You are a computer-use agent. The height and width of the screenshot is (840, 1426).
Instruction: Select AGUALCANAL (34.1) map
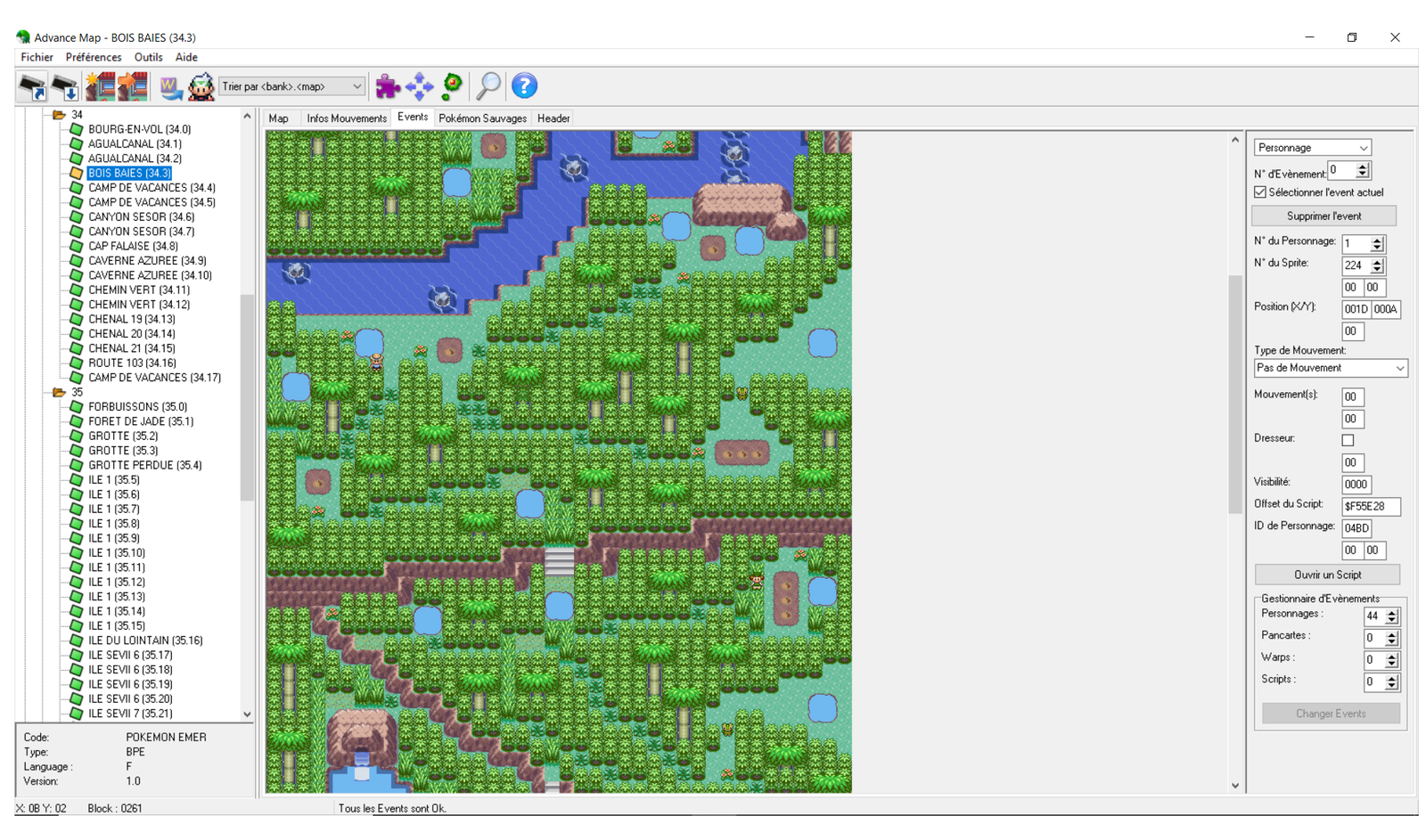135,144
